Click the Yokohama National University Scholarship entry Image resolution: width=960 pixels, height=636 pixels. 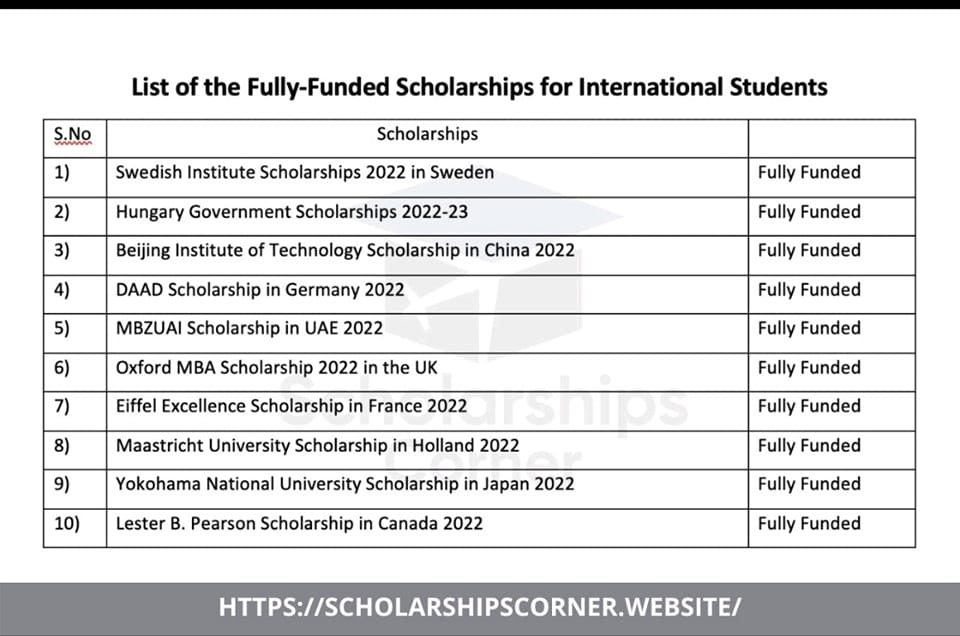[x=345, y=484]
